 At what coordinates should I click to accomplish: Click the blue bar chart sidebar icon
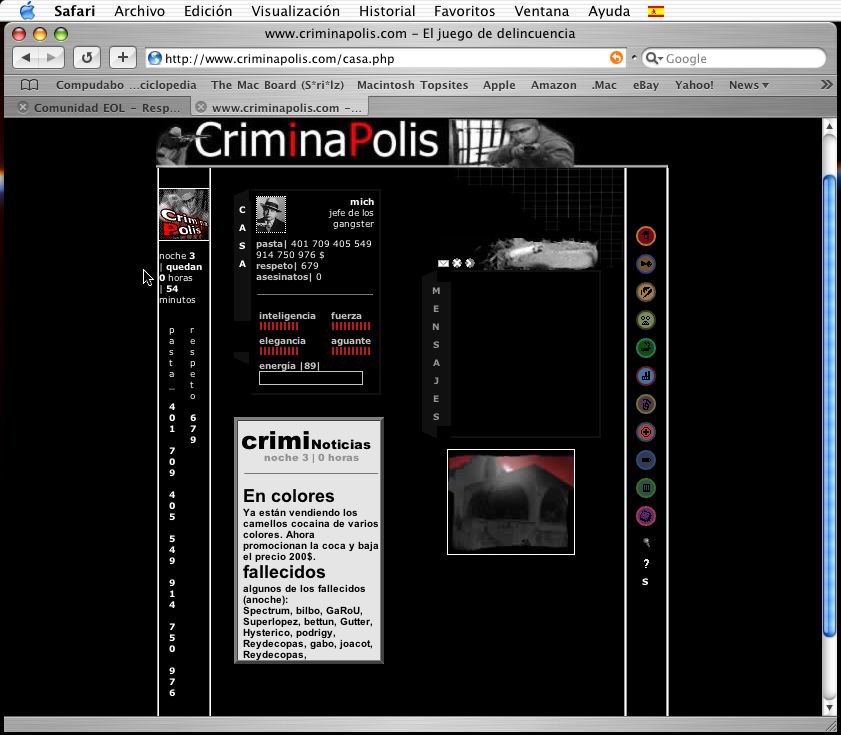(646, 377)
